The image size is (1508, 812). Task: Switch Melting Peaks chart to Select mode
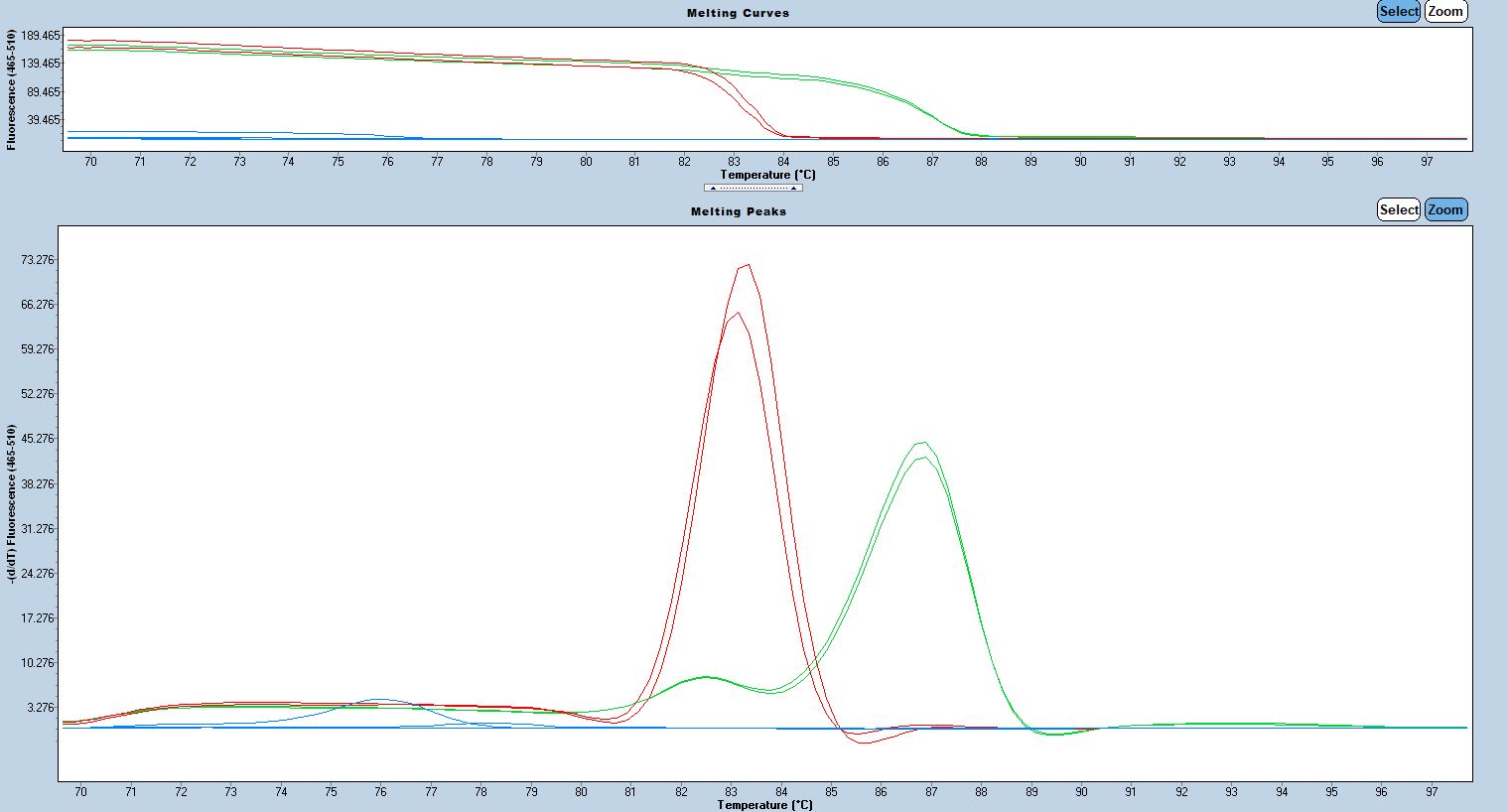coord(1398,209)
